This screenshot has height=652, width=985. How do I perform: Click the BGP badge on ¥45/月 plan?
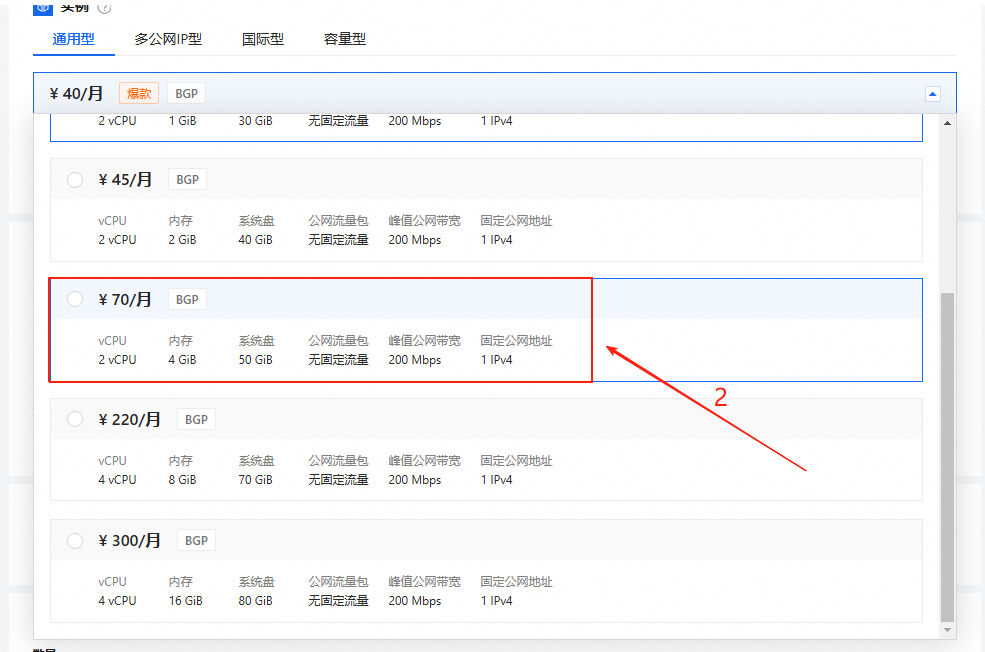[x=187, y=180]
